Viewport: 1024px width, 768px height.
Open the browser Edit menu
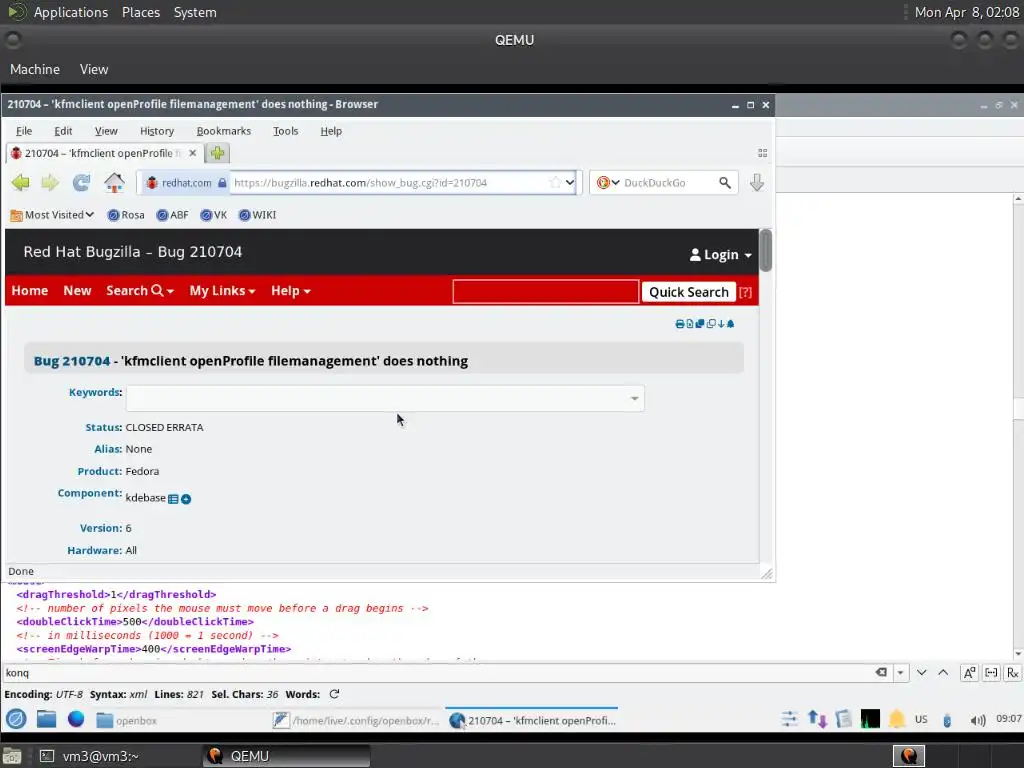click(63, 131)
